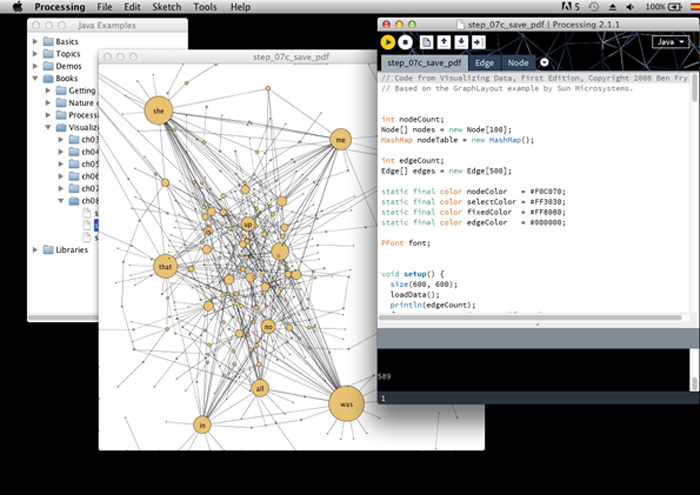
Task: Click the editor's vertical scrollbar
Action: 694,88
